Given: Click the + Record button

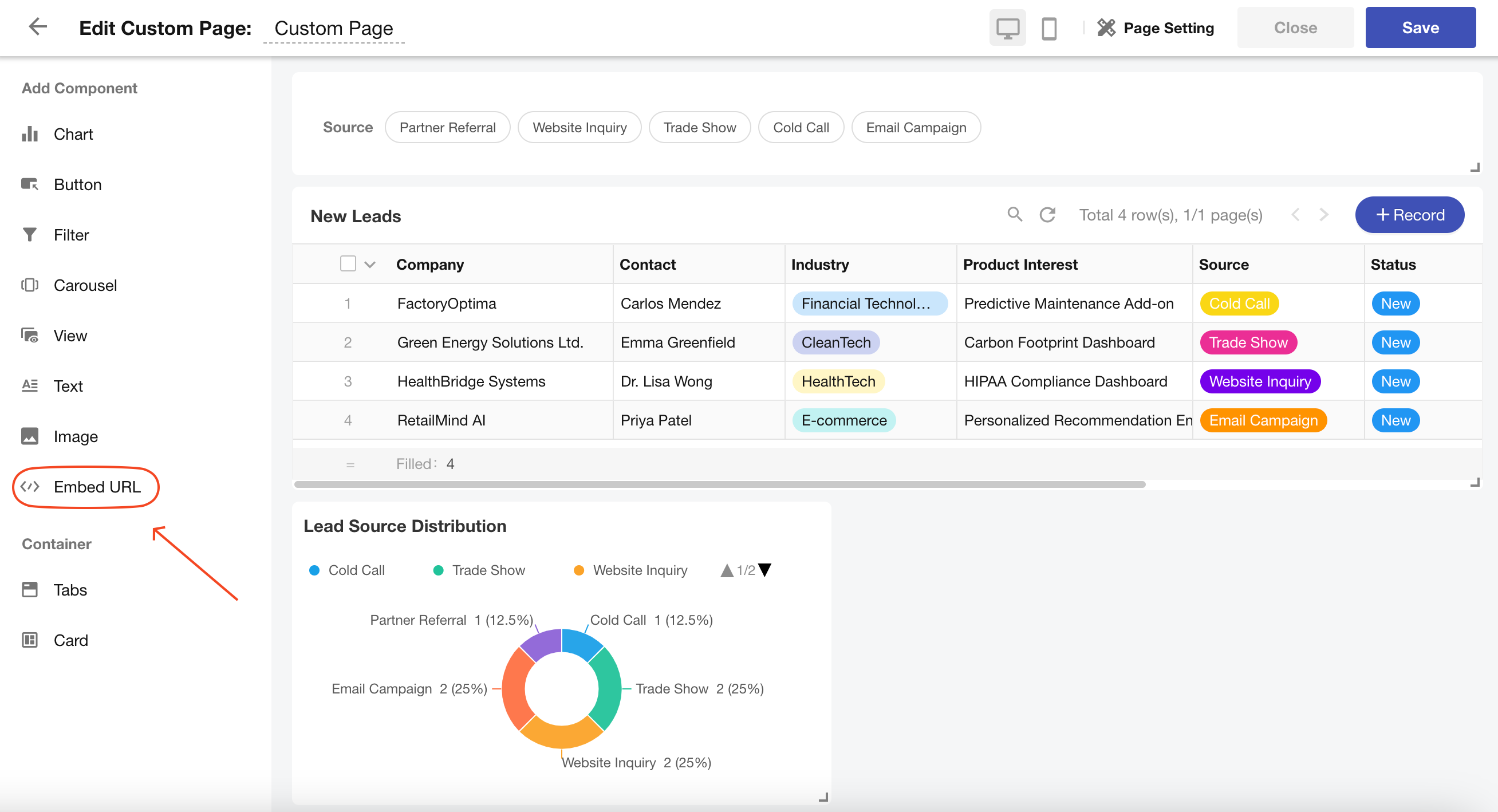Looking at the screenshot, I should coord(1409,215).
